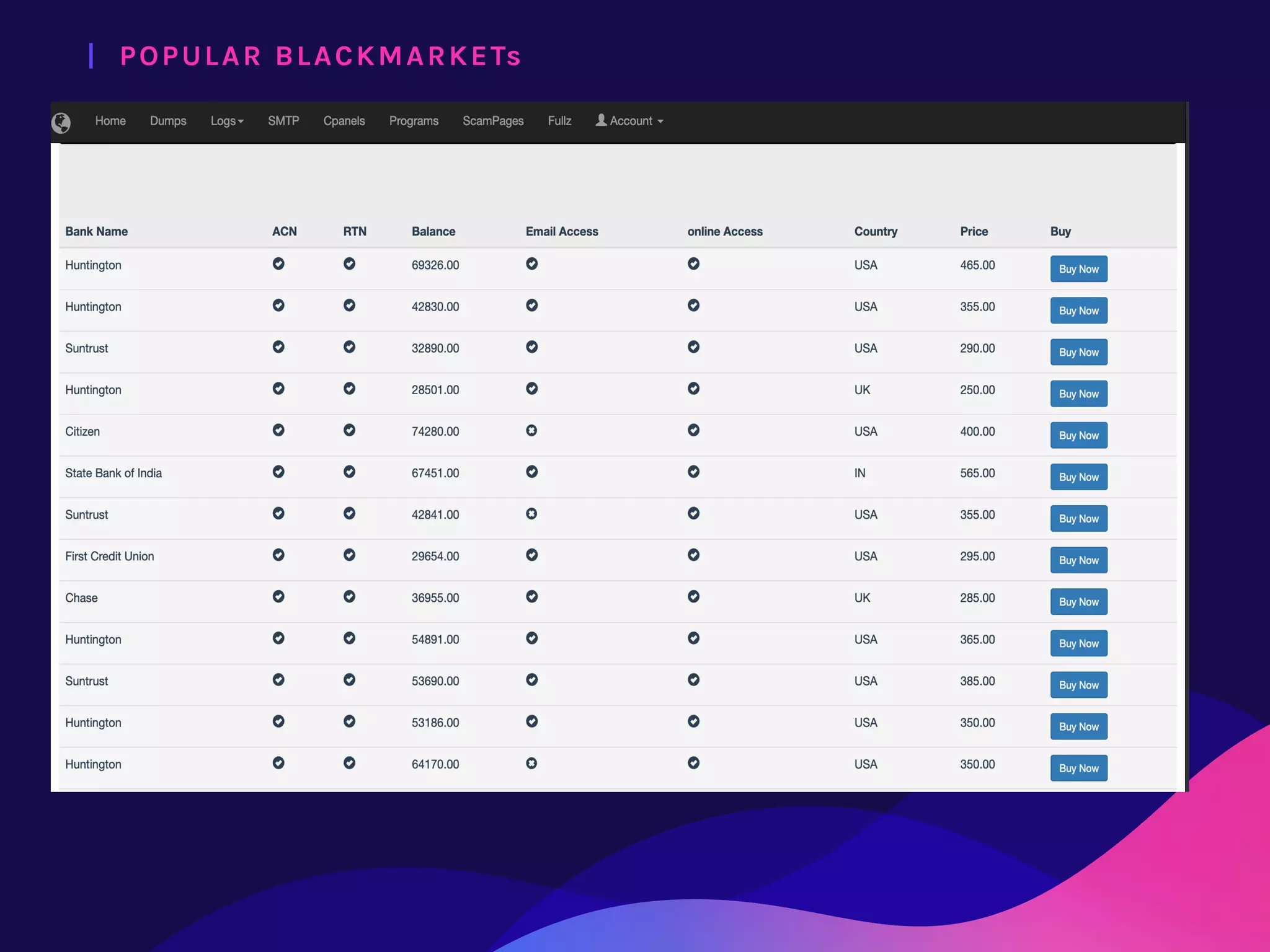Click online Access check icon for Huntington 64170.00
The width and height of the screenshot is (1270, 952).
point(694,762)
